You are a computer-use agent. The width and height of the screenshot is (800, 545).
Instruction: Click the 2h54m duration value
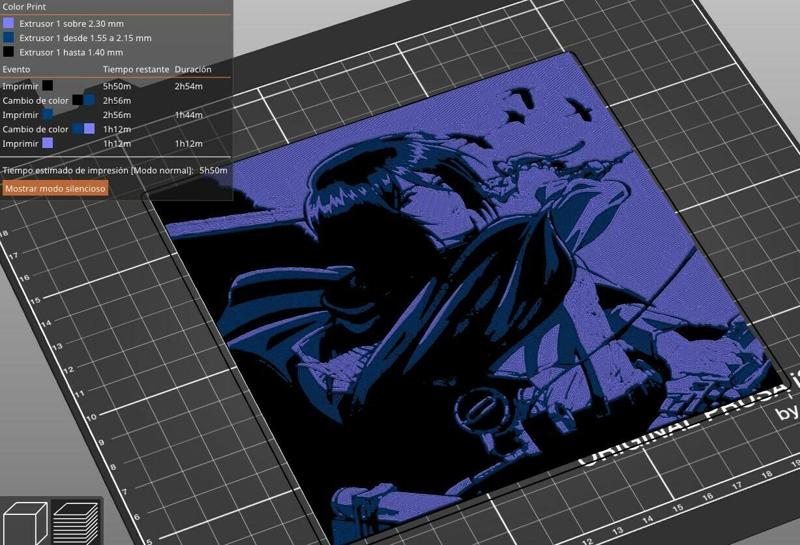tap(188, 86)
